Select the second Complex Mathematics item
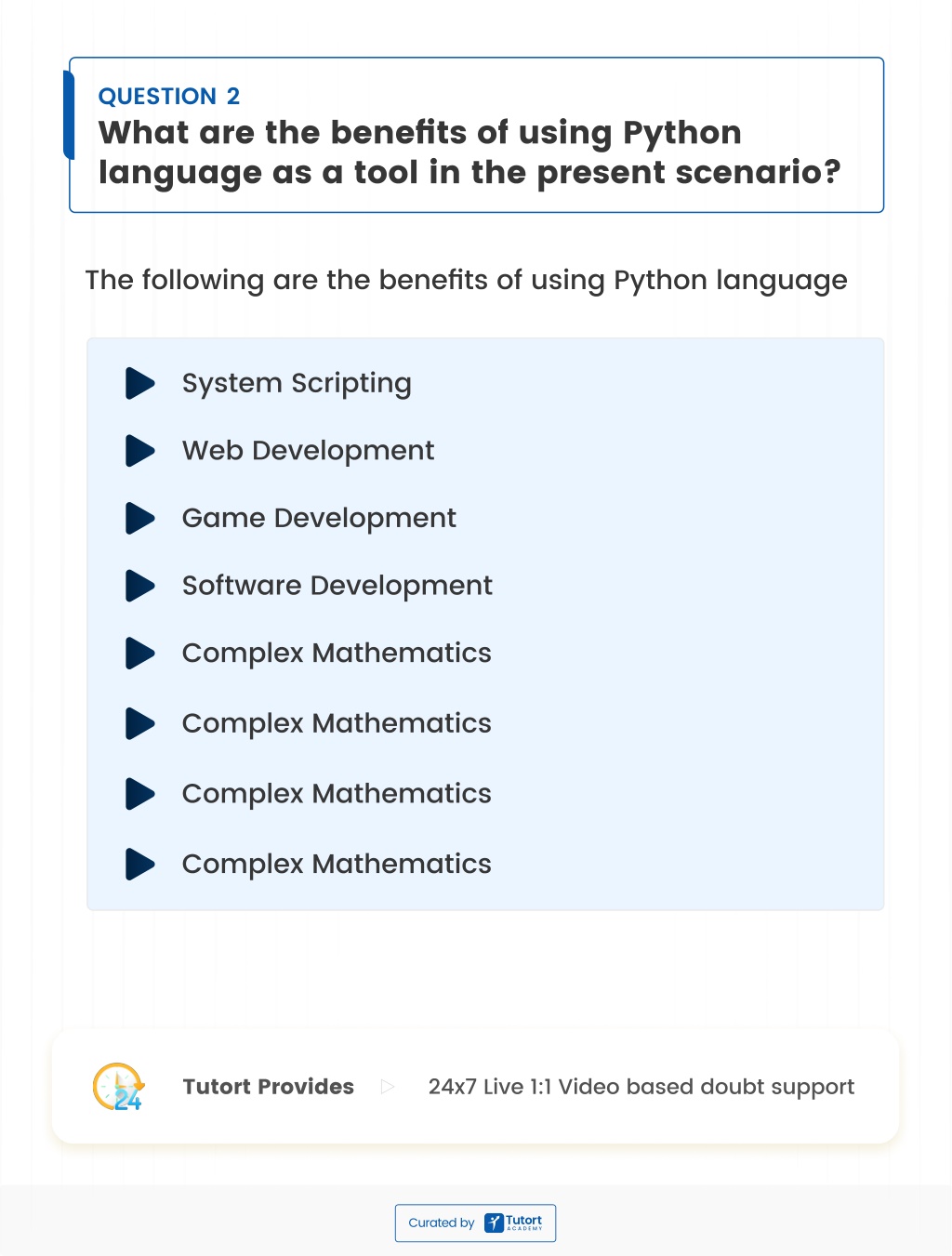Screen dimensions: 952x1256 tap(337, 724)
